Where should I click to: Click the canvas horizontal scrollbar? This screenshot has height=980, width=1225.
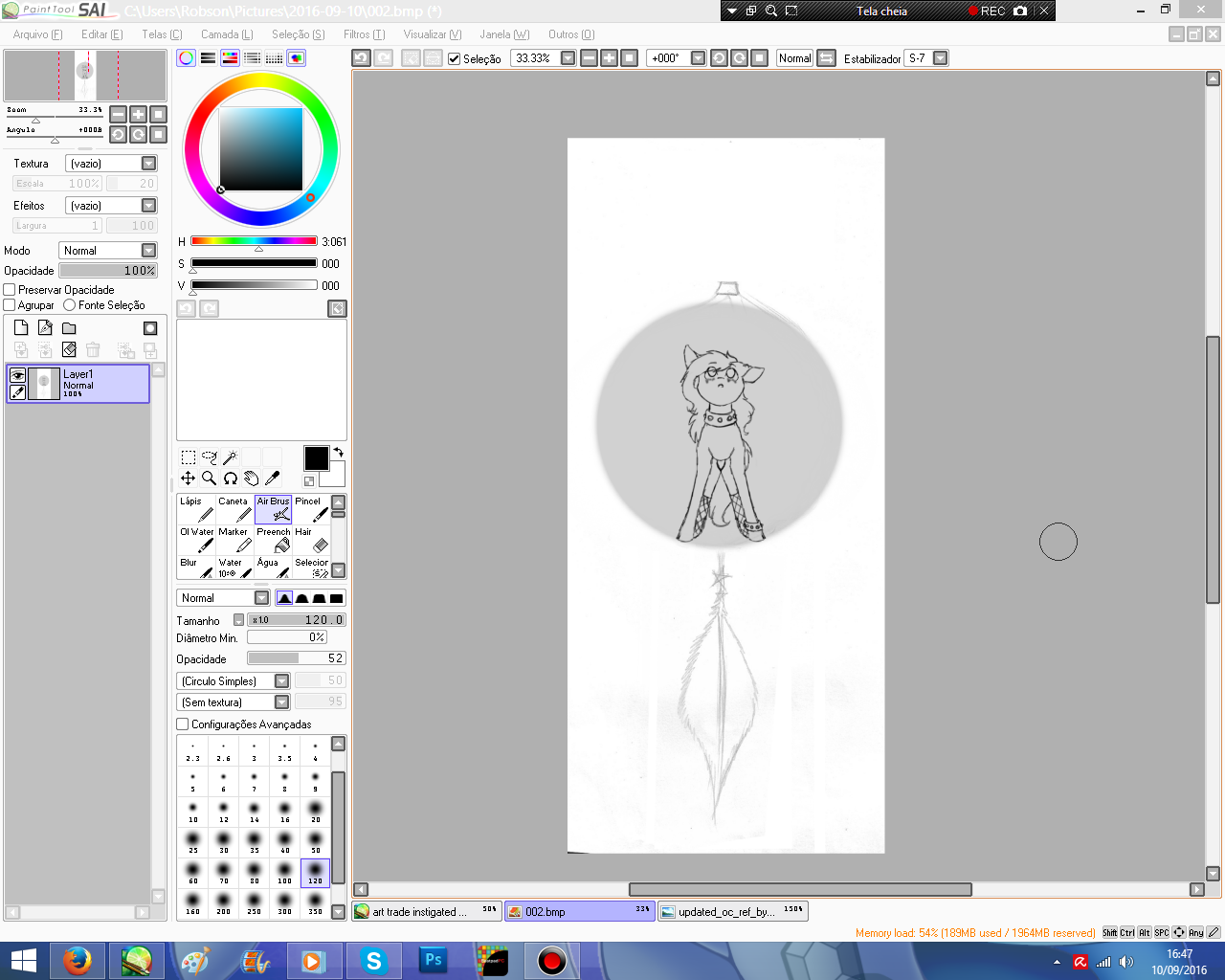800,889
